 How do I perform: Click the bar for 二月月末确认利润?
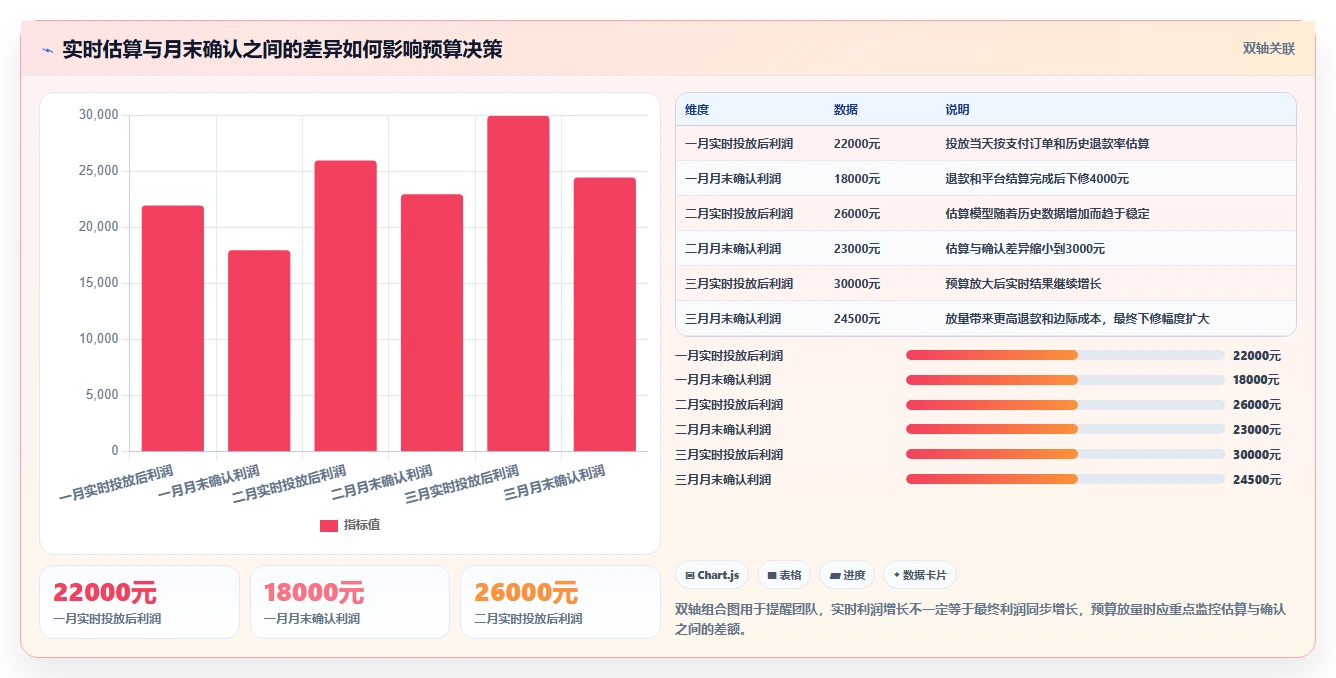[432, 323]
